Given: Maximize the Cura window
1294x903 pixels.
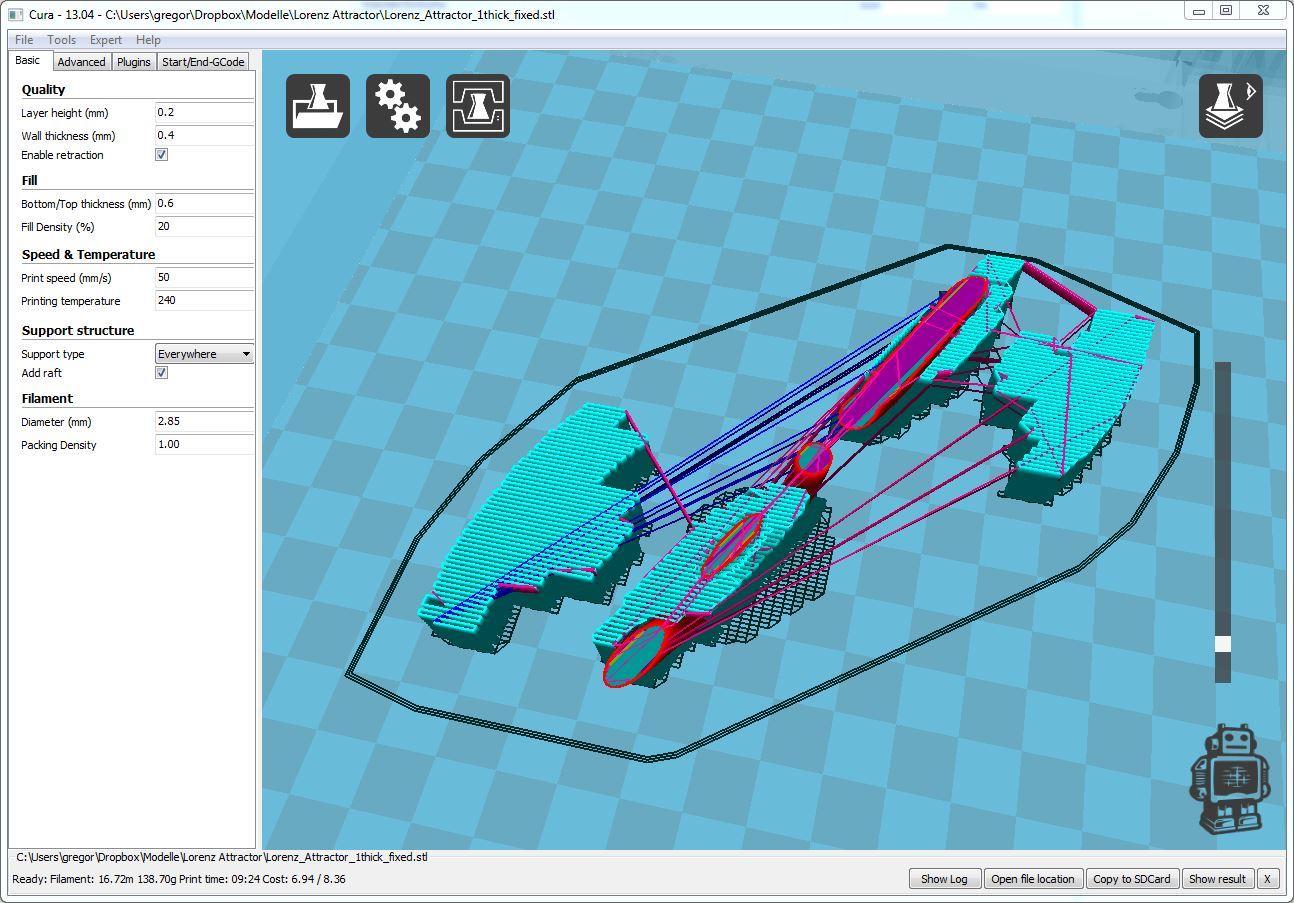Looking at the screenshot, I should (1226, 10).
